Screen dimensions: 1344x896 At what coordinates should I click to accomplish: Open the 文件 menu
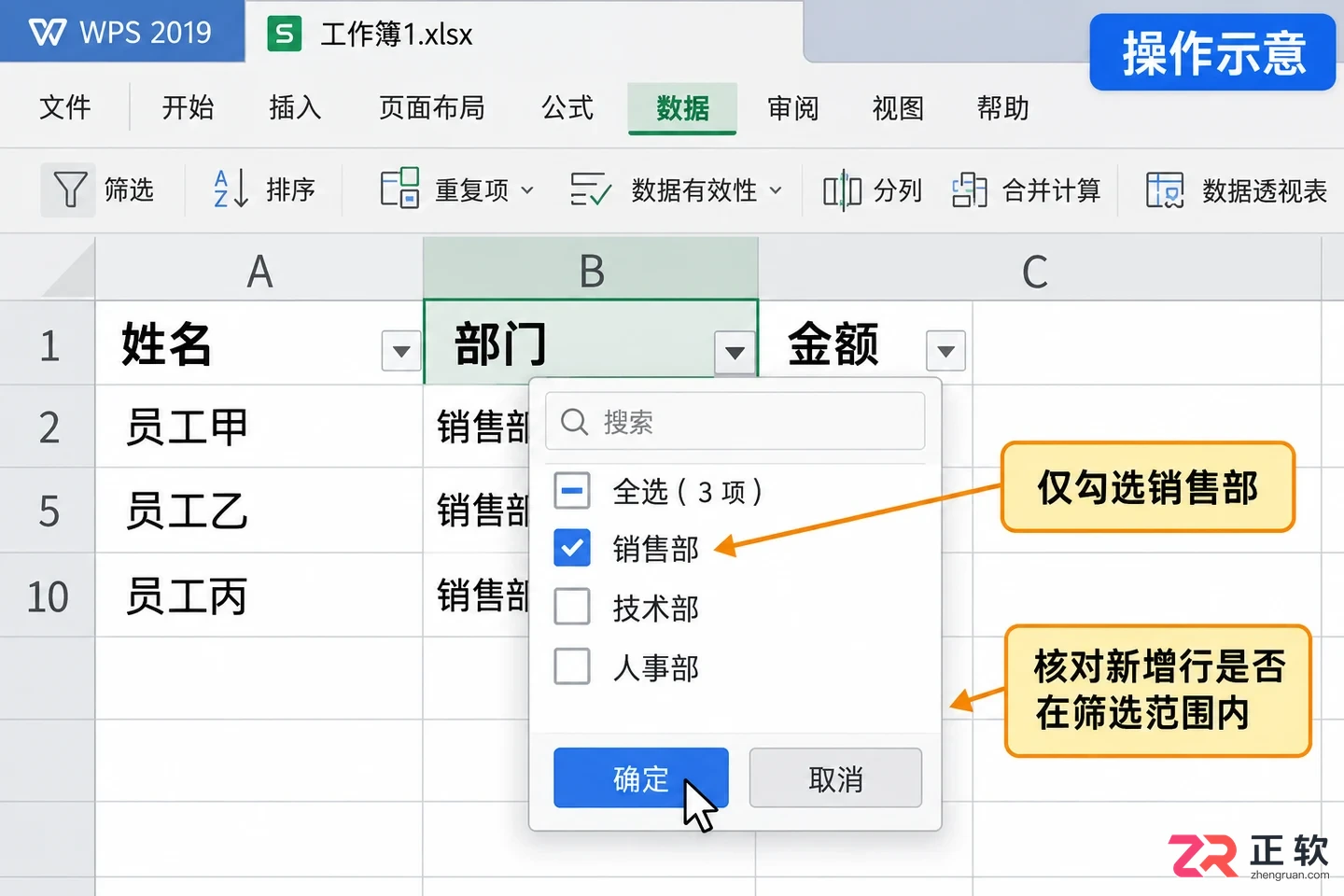click(65, 108)
